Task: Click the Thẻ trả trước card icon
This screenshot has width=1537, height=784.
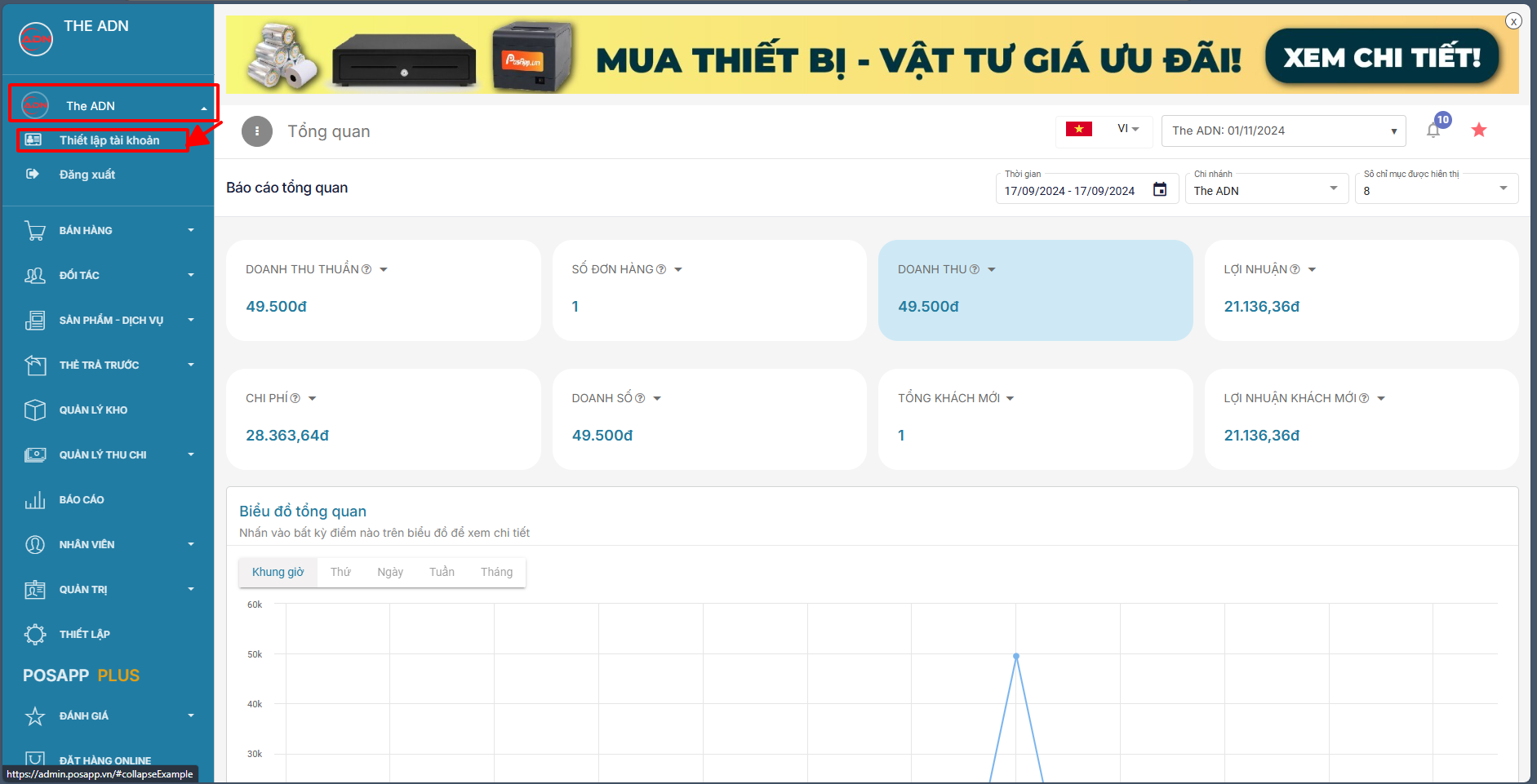Action: pos(35,365)
